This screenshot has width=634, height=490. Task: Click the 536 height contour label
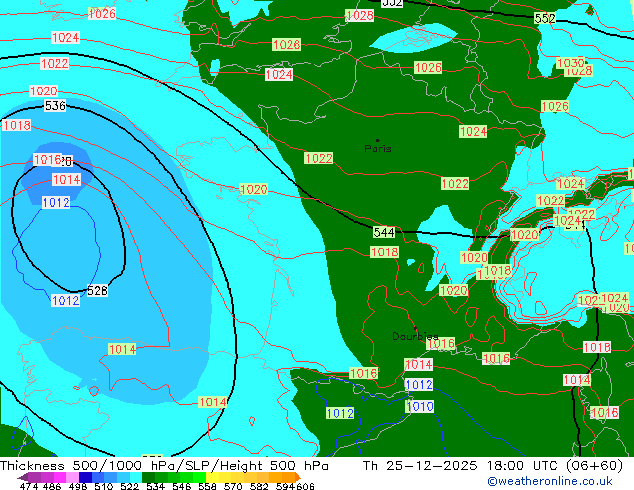pos(55,106)
